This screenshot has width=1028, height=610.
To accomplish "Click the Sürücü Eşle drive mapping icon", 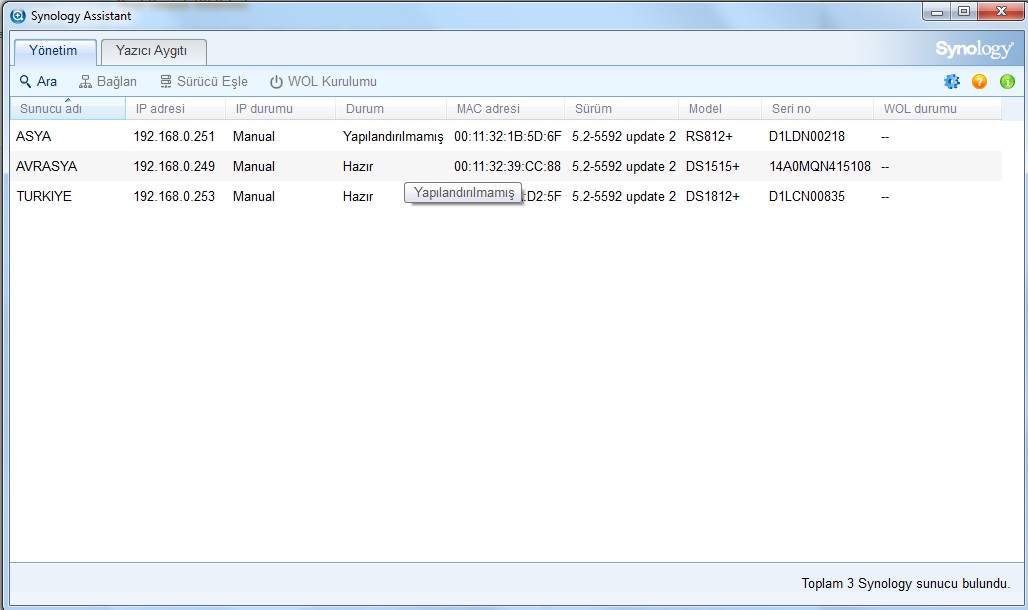I will coord(166,82).
